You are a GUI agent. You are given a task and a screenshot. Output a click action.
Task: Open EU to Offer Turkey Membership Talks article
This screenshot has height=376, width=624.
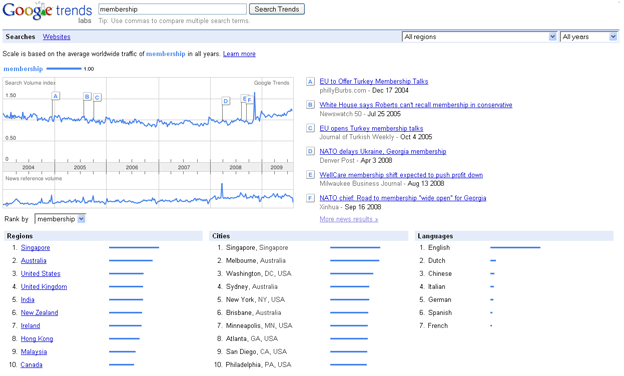pyautogui.click(x=374, y=82)
